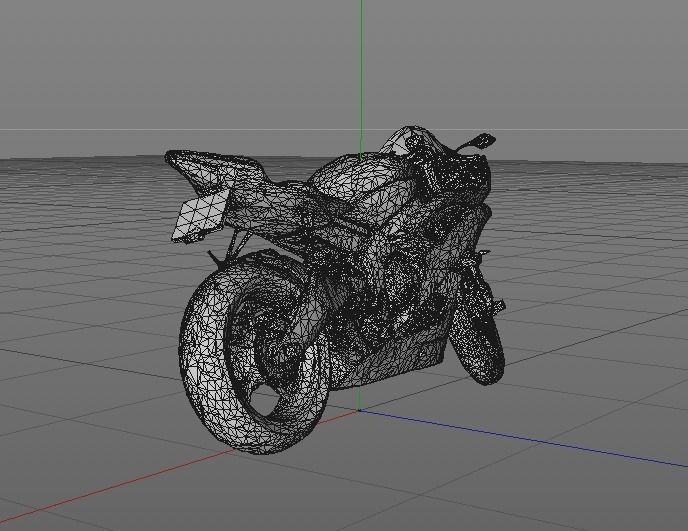This screenshot has width=688, height=531.
Task: Select the motorcycle's front wheel
Action: [479, 326]
